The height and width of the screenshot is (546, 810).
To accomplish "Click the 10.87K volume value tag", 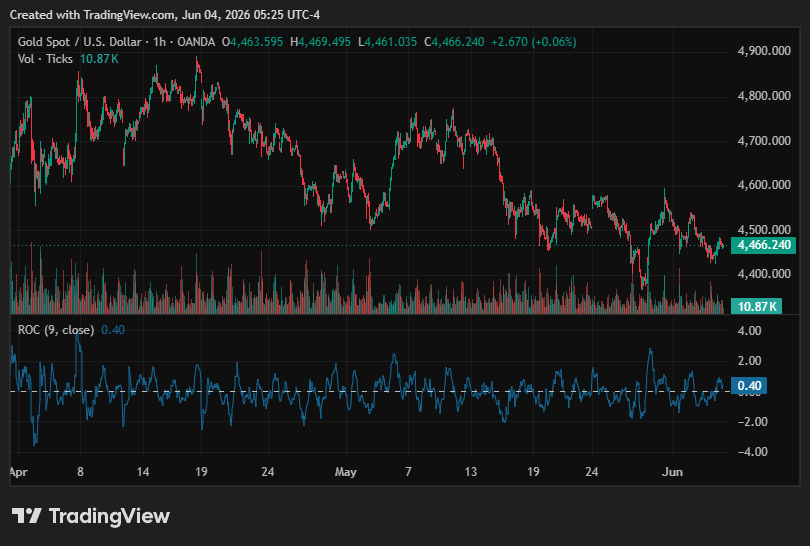I will point(757,306).
